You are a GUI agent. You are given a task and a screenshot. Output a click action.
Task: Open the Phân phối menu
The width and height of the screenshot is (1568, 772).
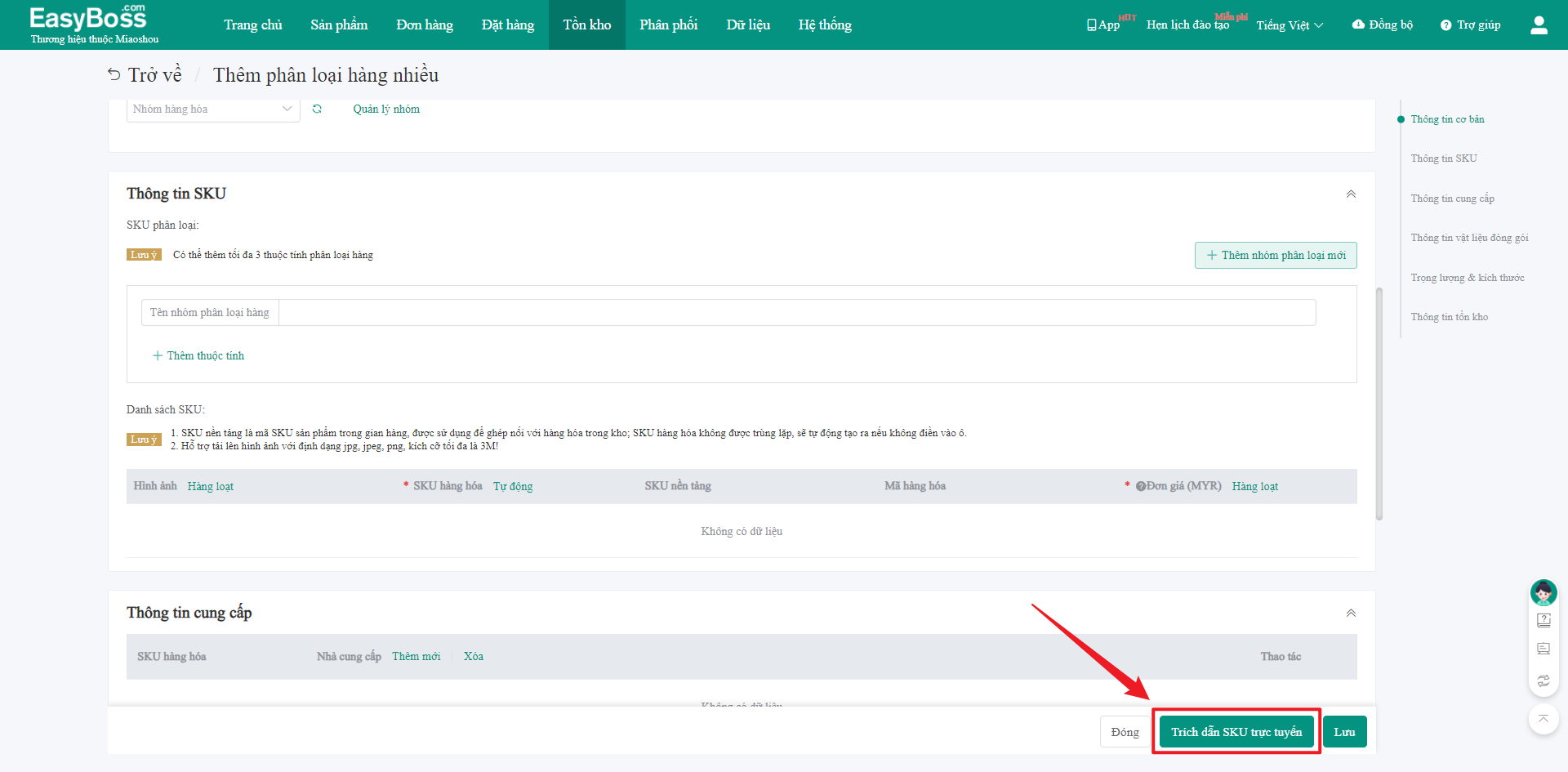[x=669, y=25]
